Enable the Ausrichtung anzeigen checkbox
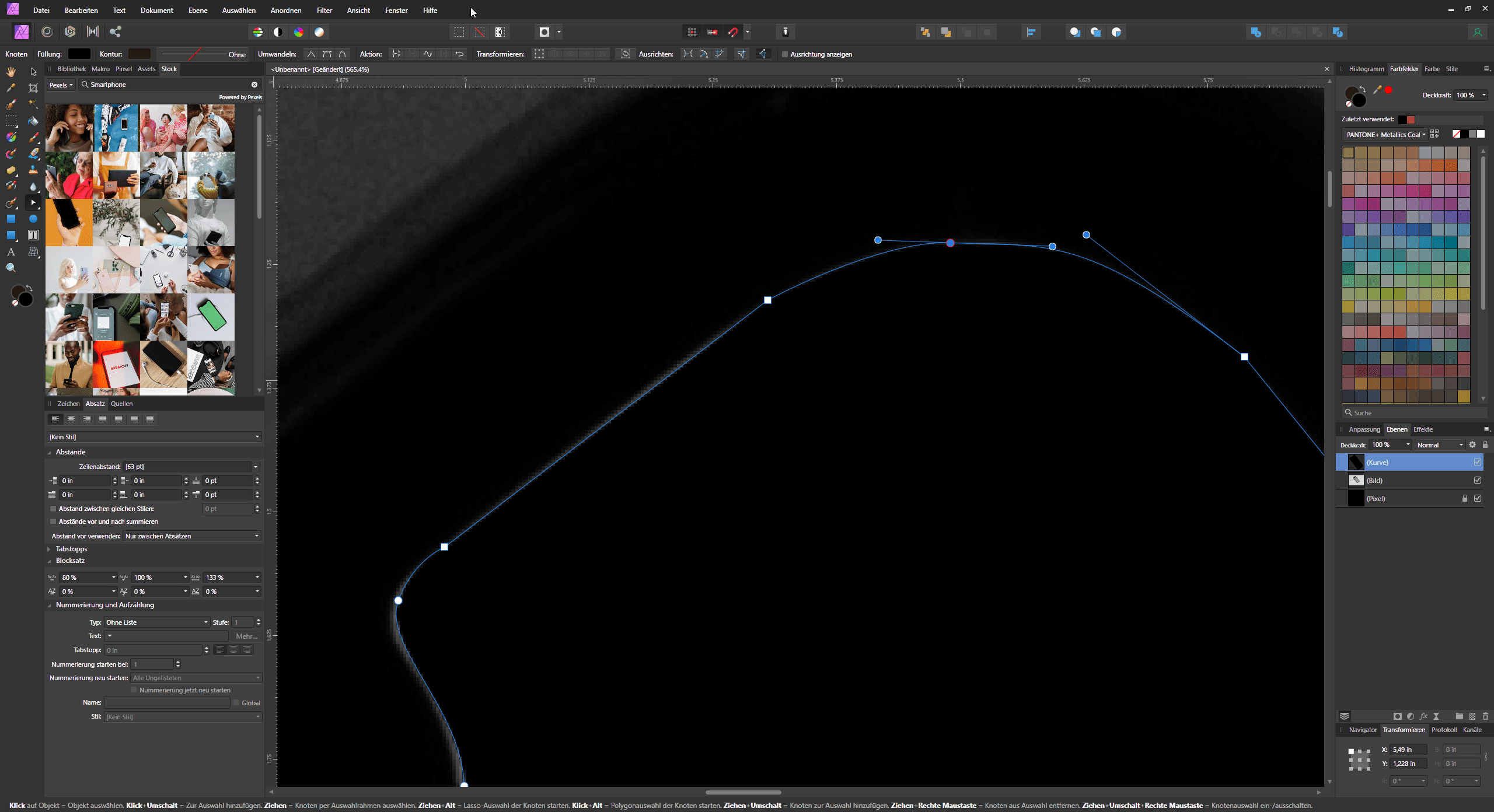Image resolution: width=1494 pixels, height=812 pixels. tap(786, 54)
